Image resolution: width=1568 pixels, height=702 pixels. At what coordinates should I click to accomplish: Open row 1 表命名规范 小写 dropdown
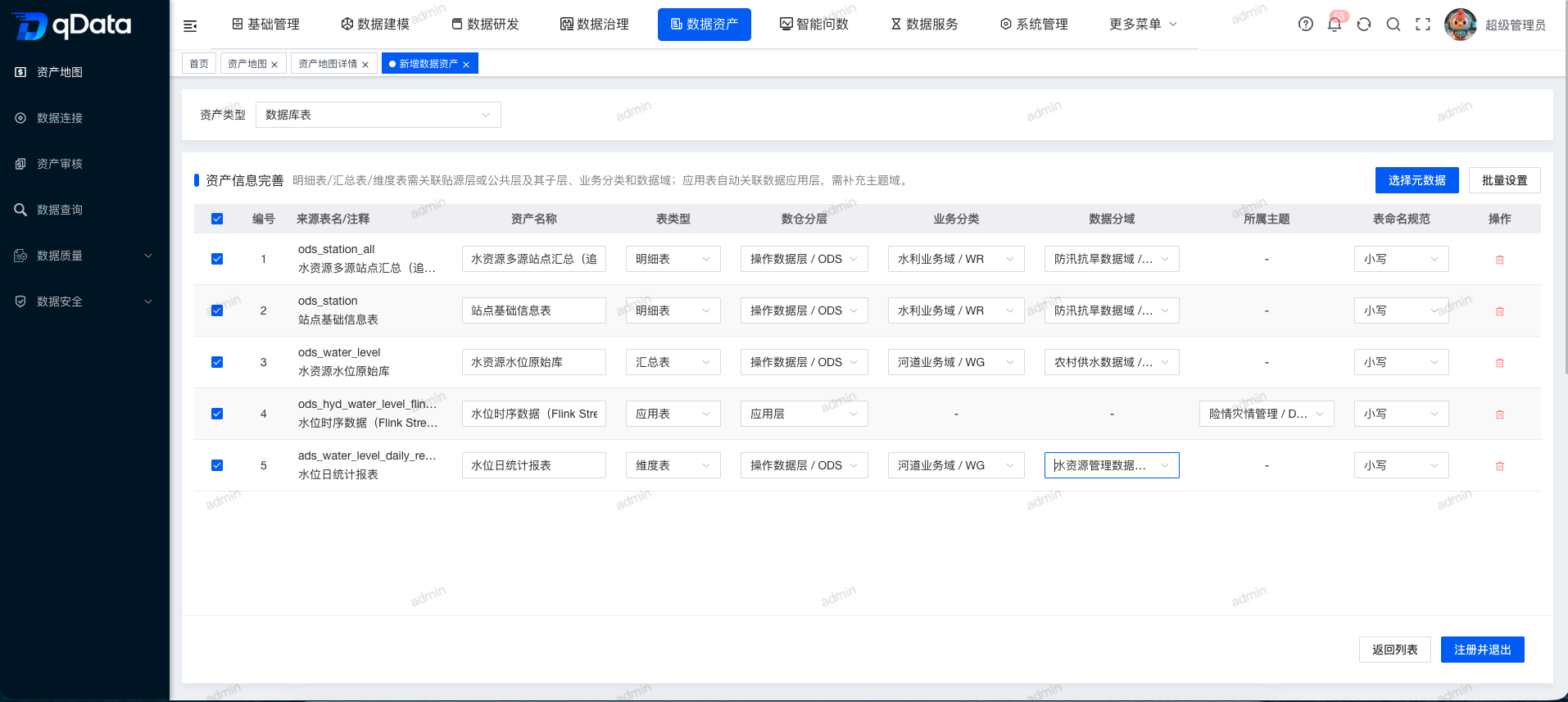tap(1402, 259)
